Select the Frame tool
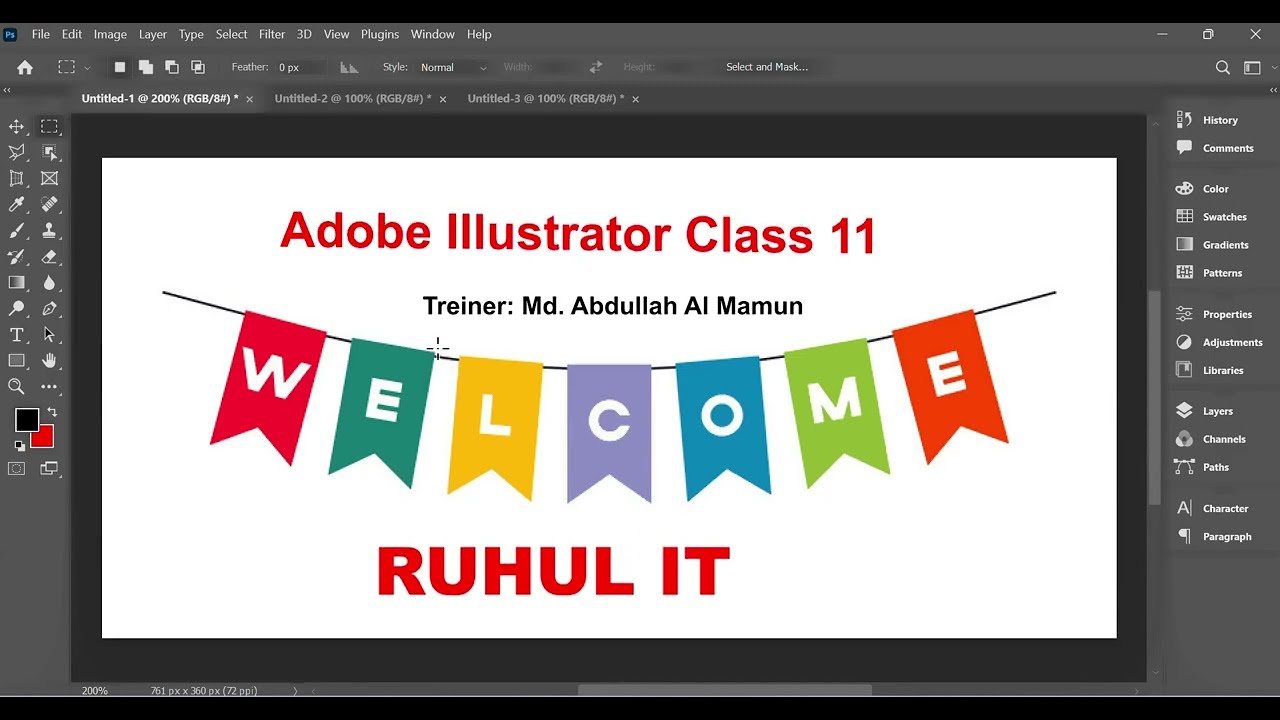The image size is (1280, 720). click(49, 179)
